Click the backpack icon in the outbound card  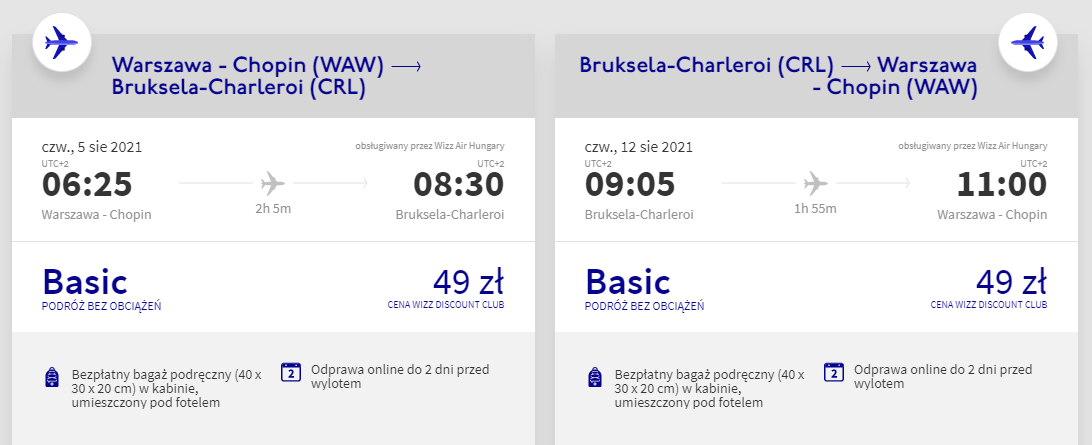52,378
